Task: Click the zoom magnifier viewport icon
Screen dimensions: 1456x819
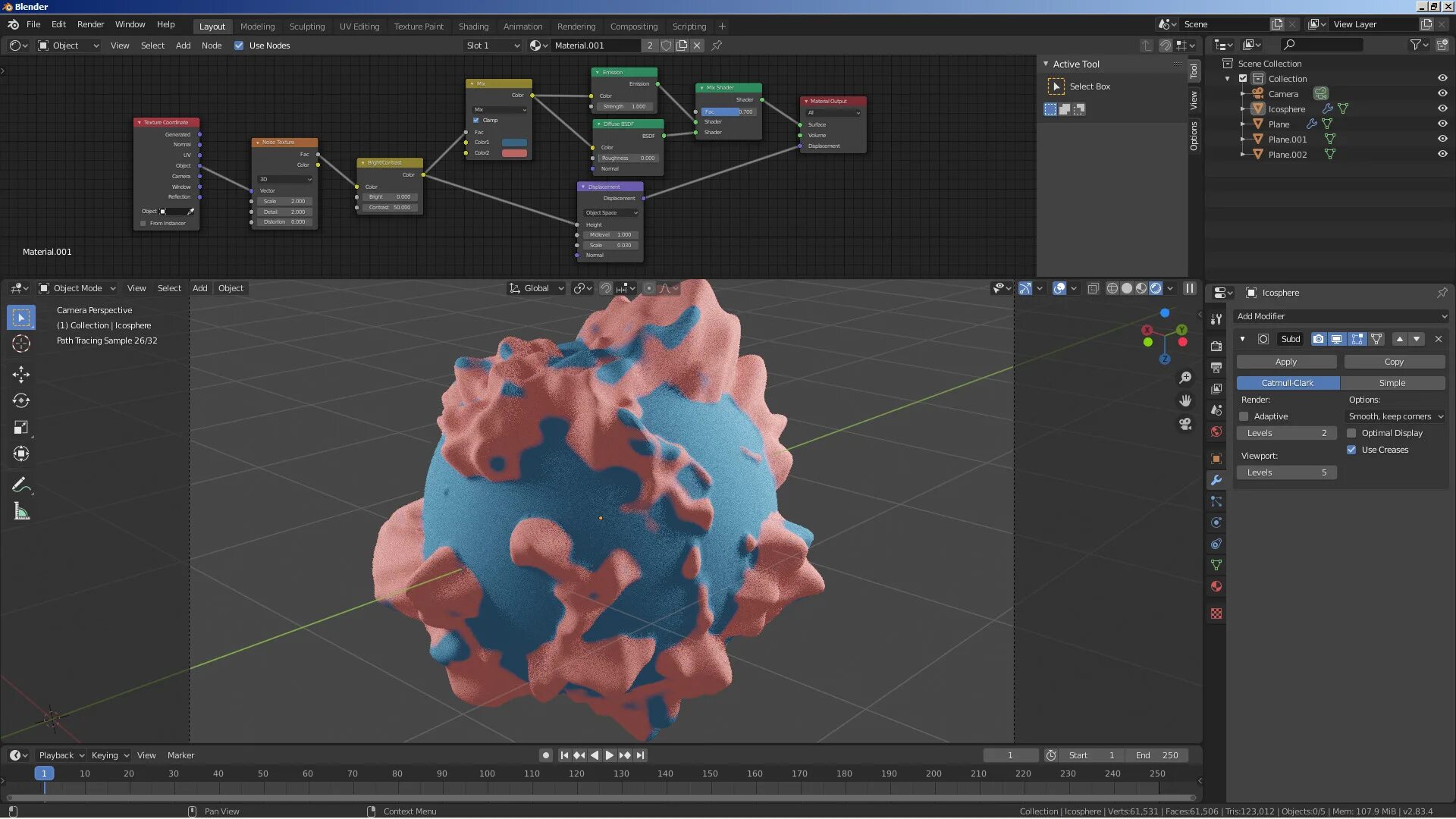Action: click(x=1185, y=378)
